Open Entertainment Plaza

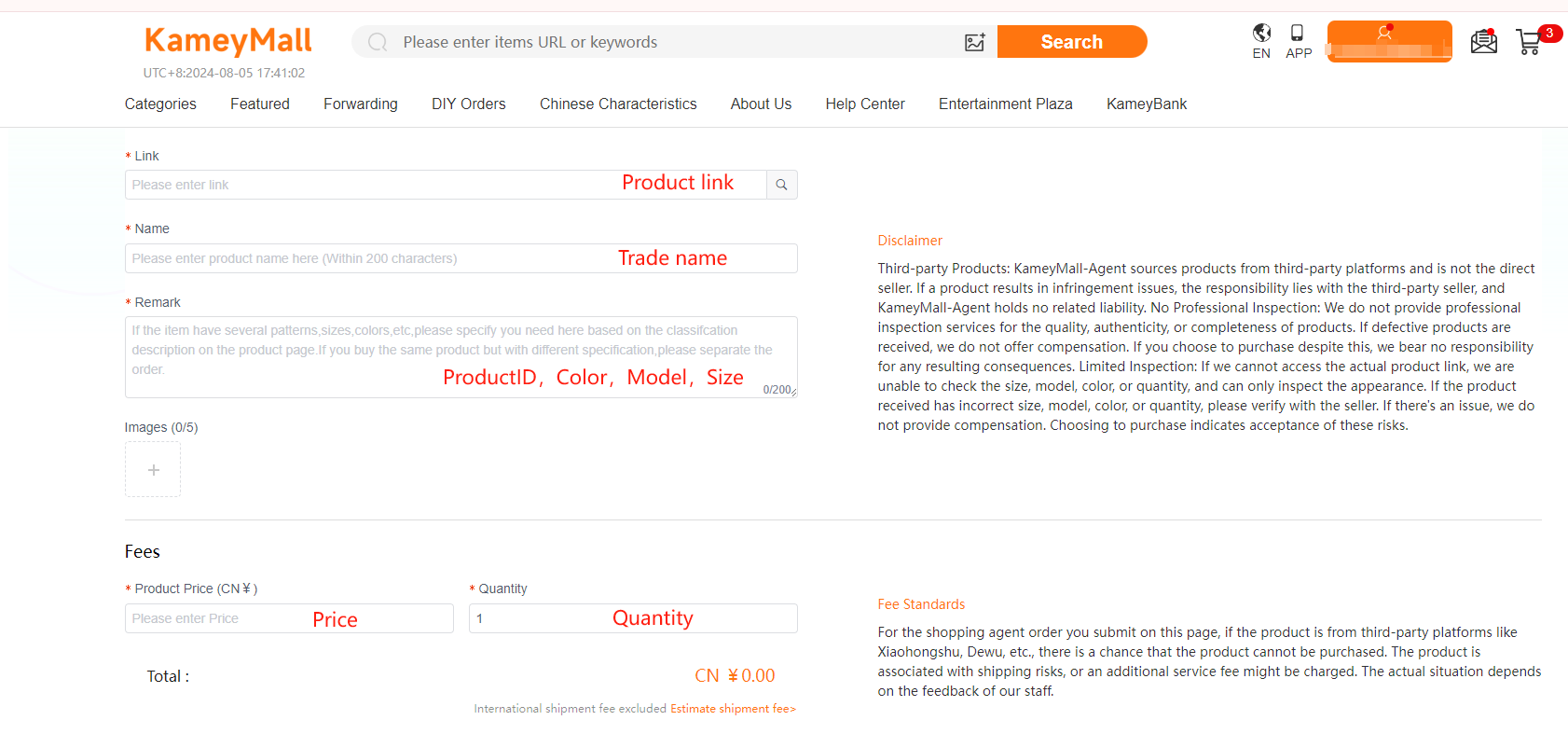1006,104
